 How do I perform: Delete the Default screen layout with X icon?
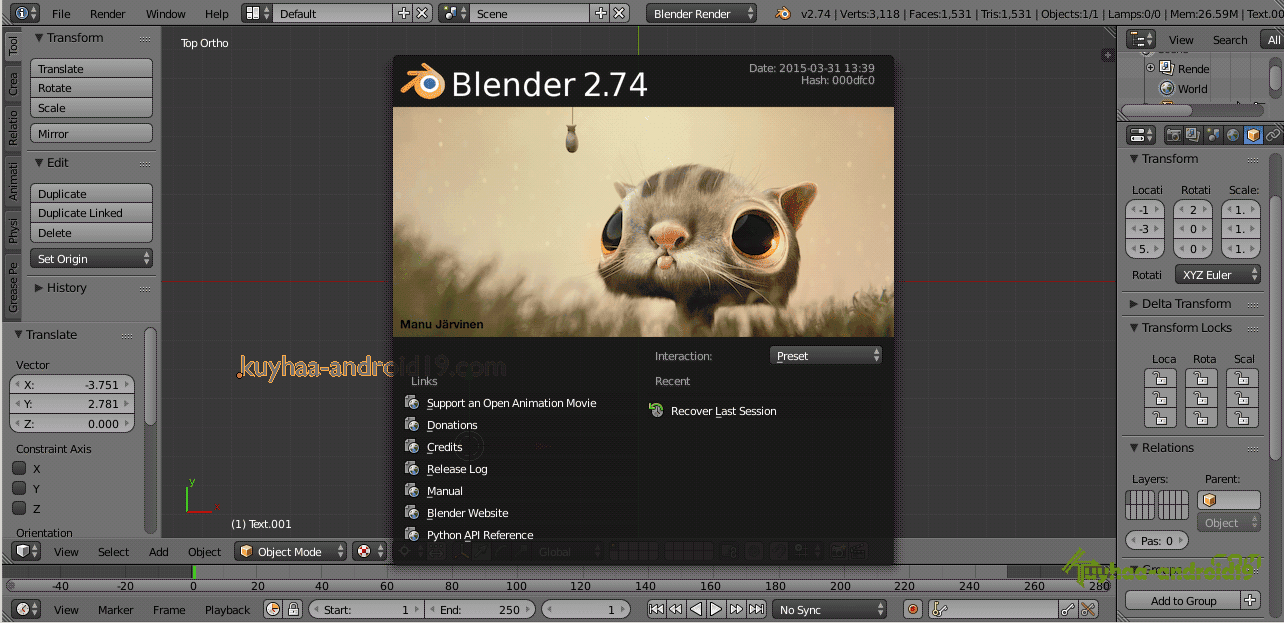pyautogui.click(x=423, y=13)
